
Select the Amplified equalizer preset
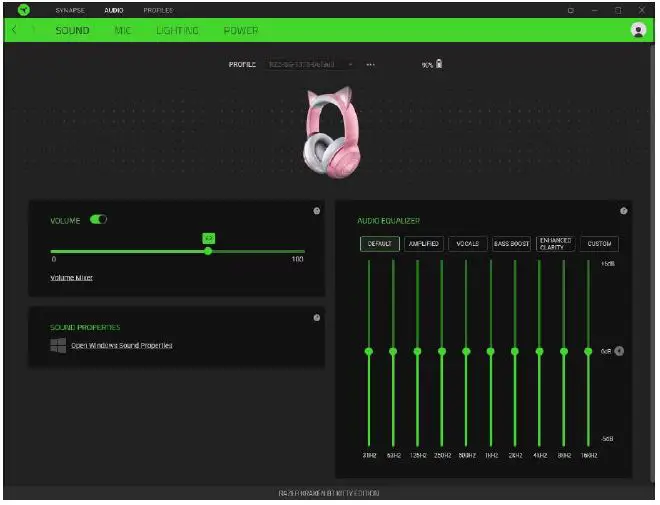(x=424, y=244)
